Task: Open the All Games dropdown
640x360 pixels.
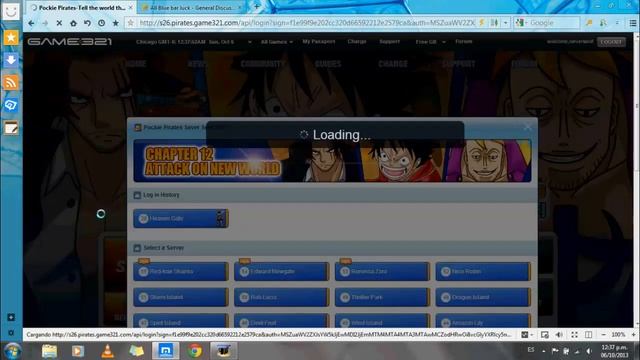Action: pyautogui.click(x=276, y=42)
